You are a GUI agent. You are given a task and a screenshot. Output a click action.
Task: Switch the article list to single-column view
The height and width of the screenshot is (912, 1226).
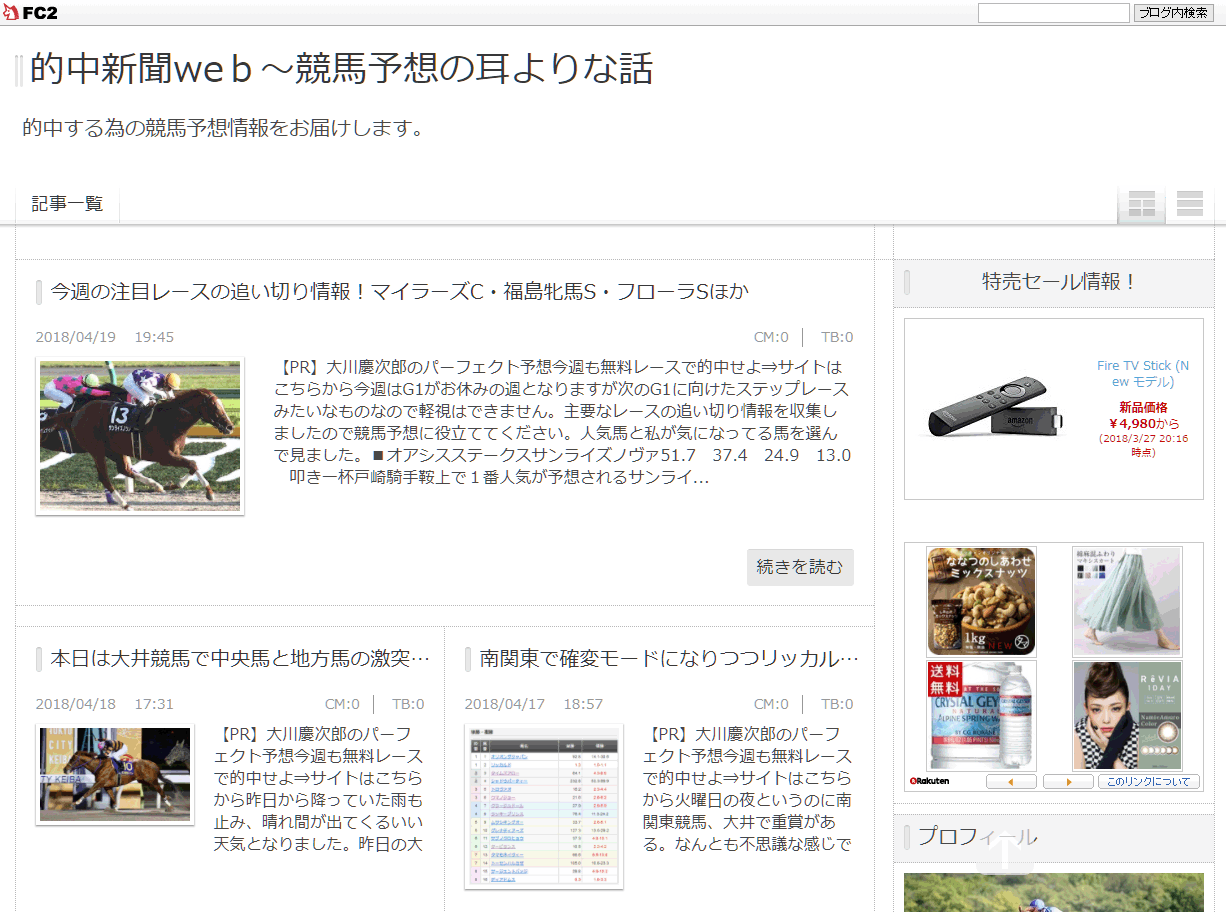point(1189,203)
